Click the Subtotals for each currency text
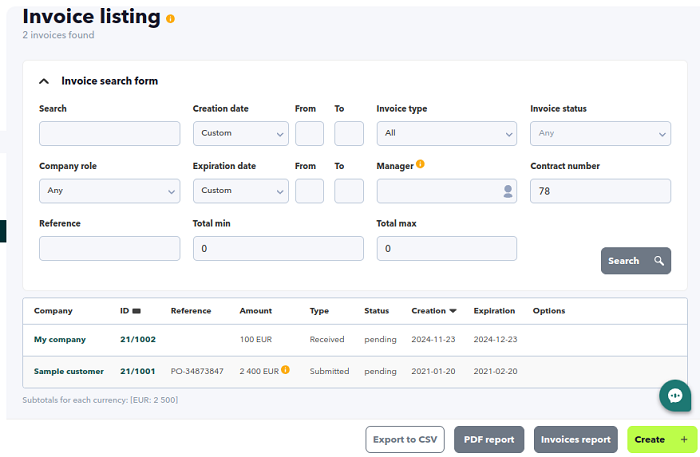Screen dimensions: 700x457 tap(100, 400)
